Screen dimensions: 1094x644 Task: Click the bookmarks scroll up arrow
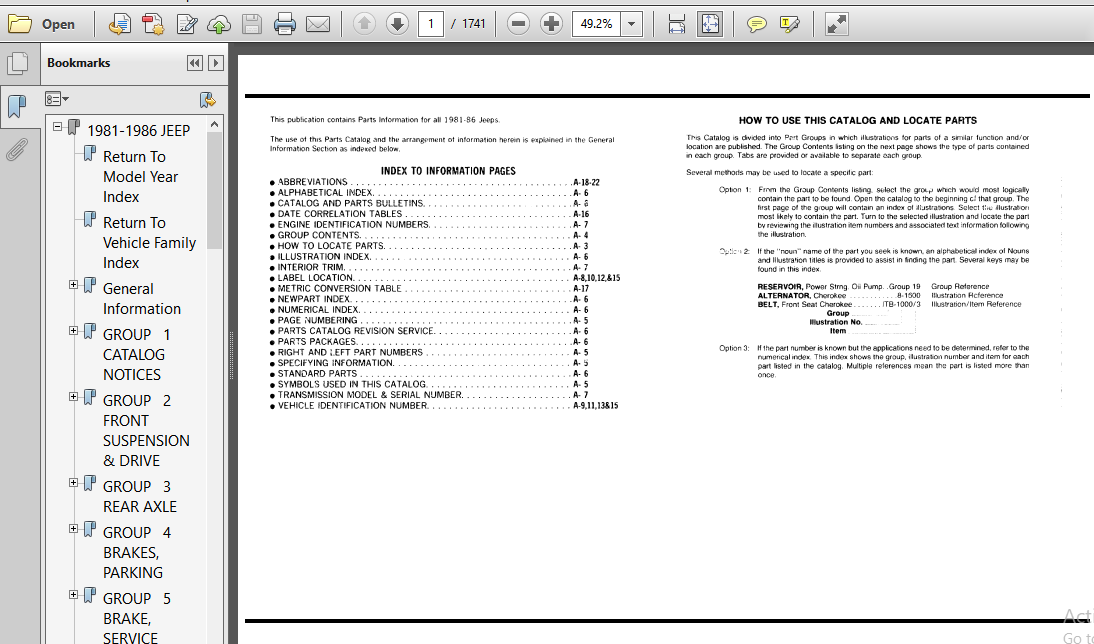click(215, 123)
